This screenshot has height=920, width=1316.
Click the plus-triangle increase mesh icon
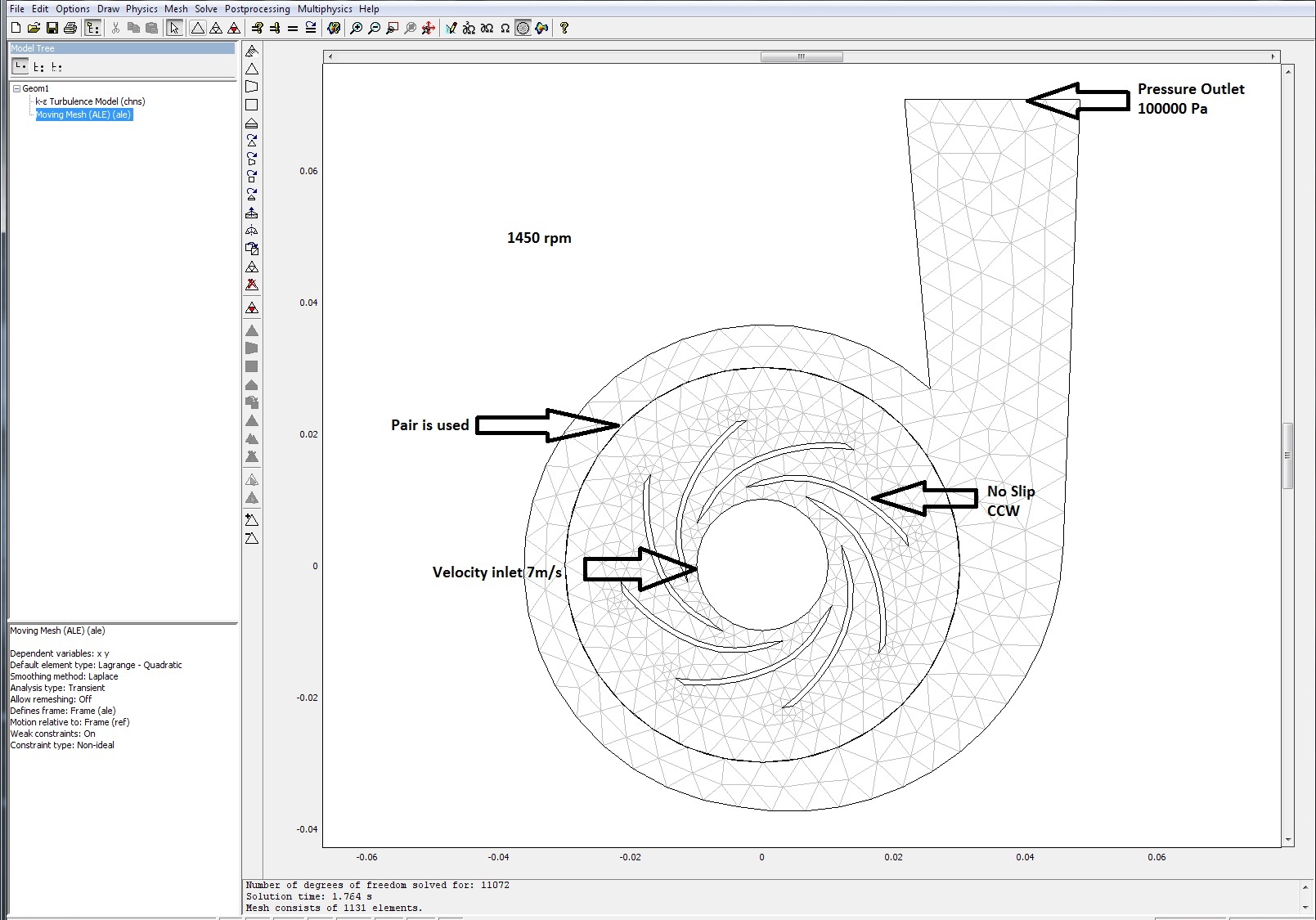(x=252, y=520)
